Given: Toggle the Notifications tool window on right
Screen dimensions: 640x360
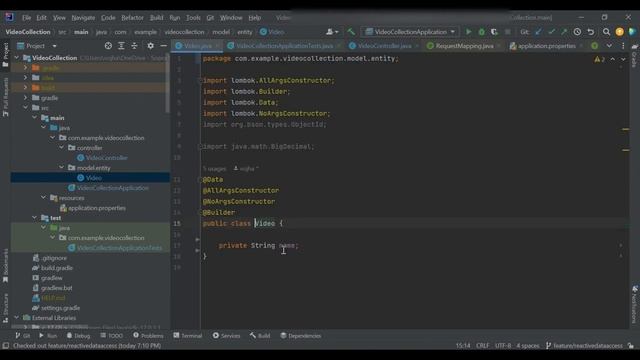Looking at the screenshot, I should (634, 304).
